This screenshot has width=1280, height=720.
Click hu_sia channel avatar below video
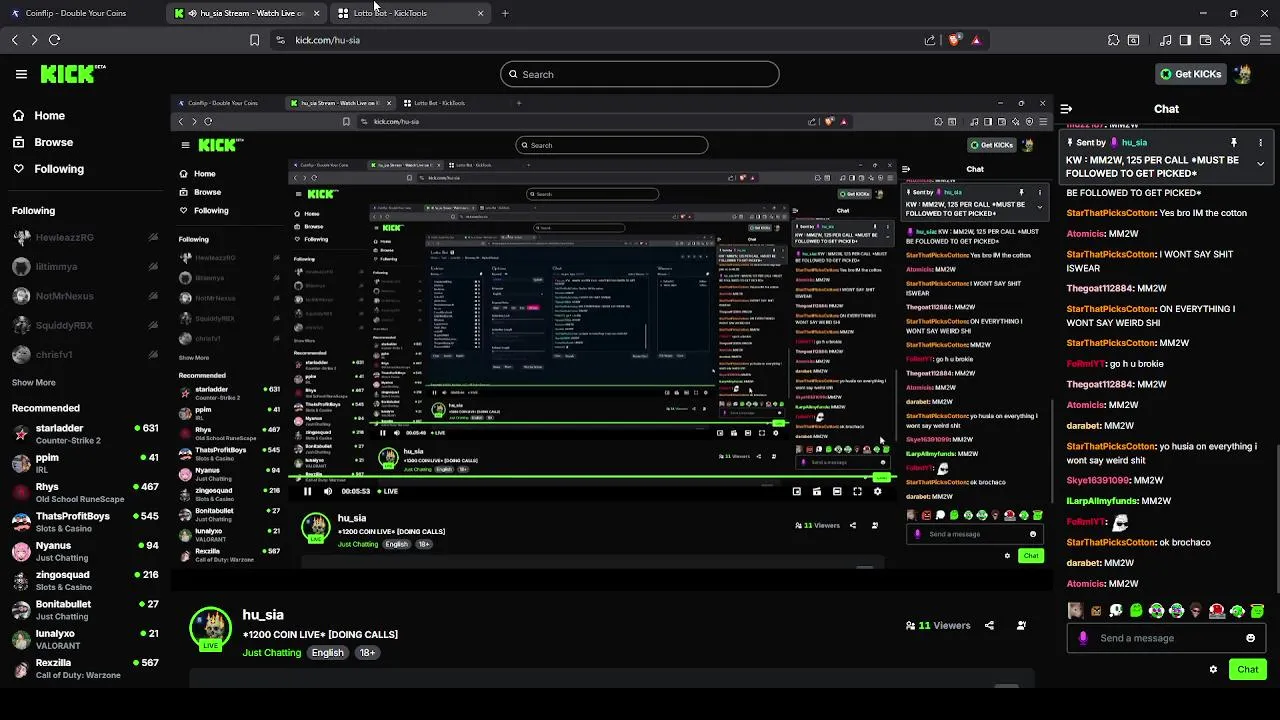(x=210, y=627)
